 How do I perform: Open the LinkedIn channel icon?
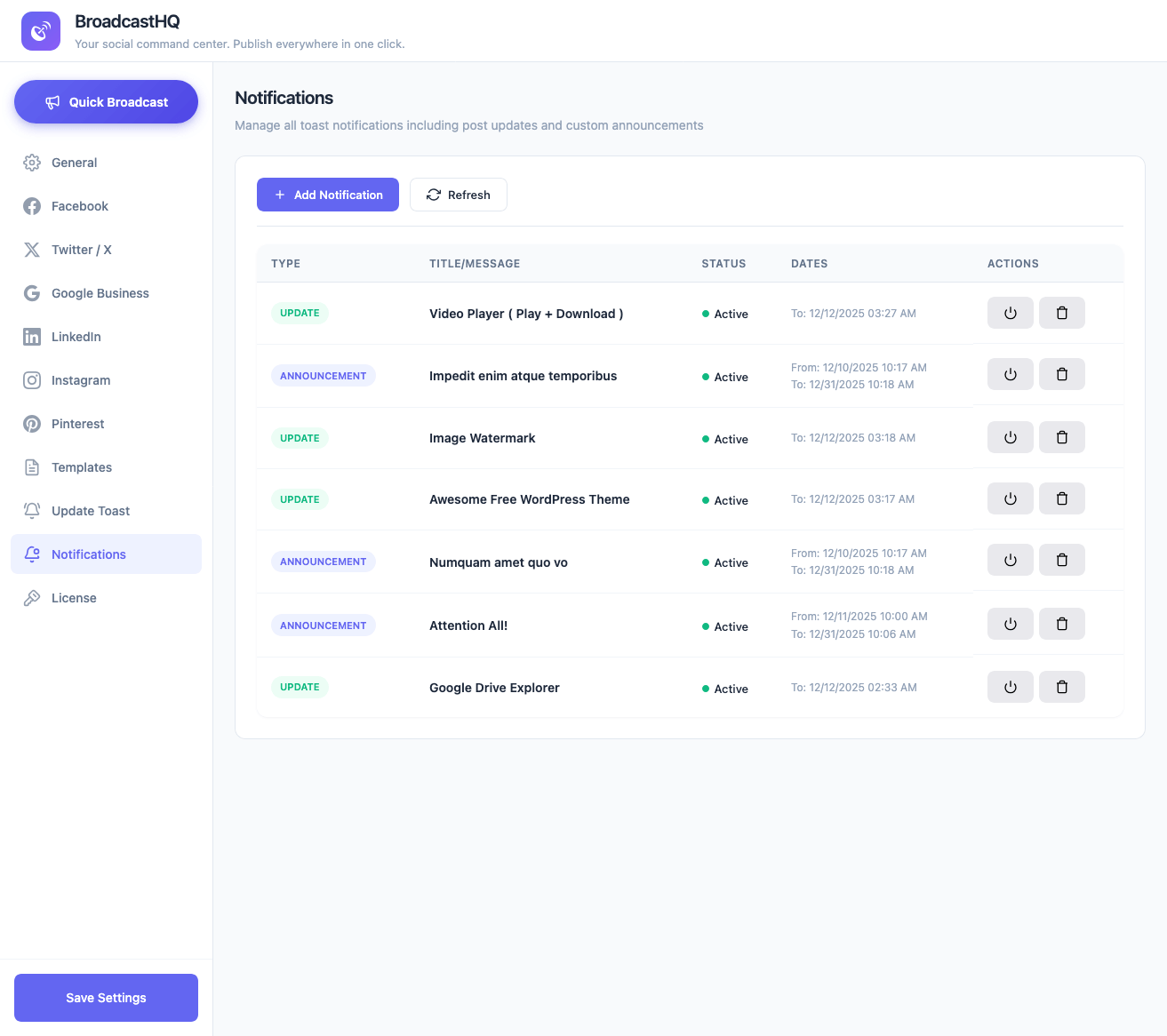coord(32,337)
